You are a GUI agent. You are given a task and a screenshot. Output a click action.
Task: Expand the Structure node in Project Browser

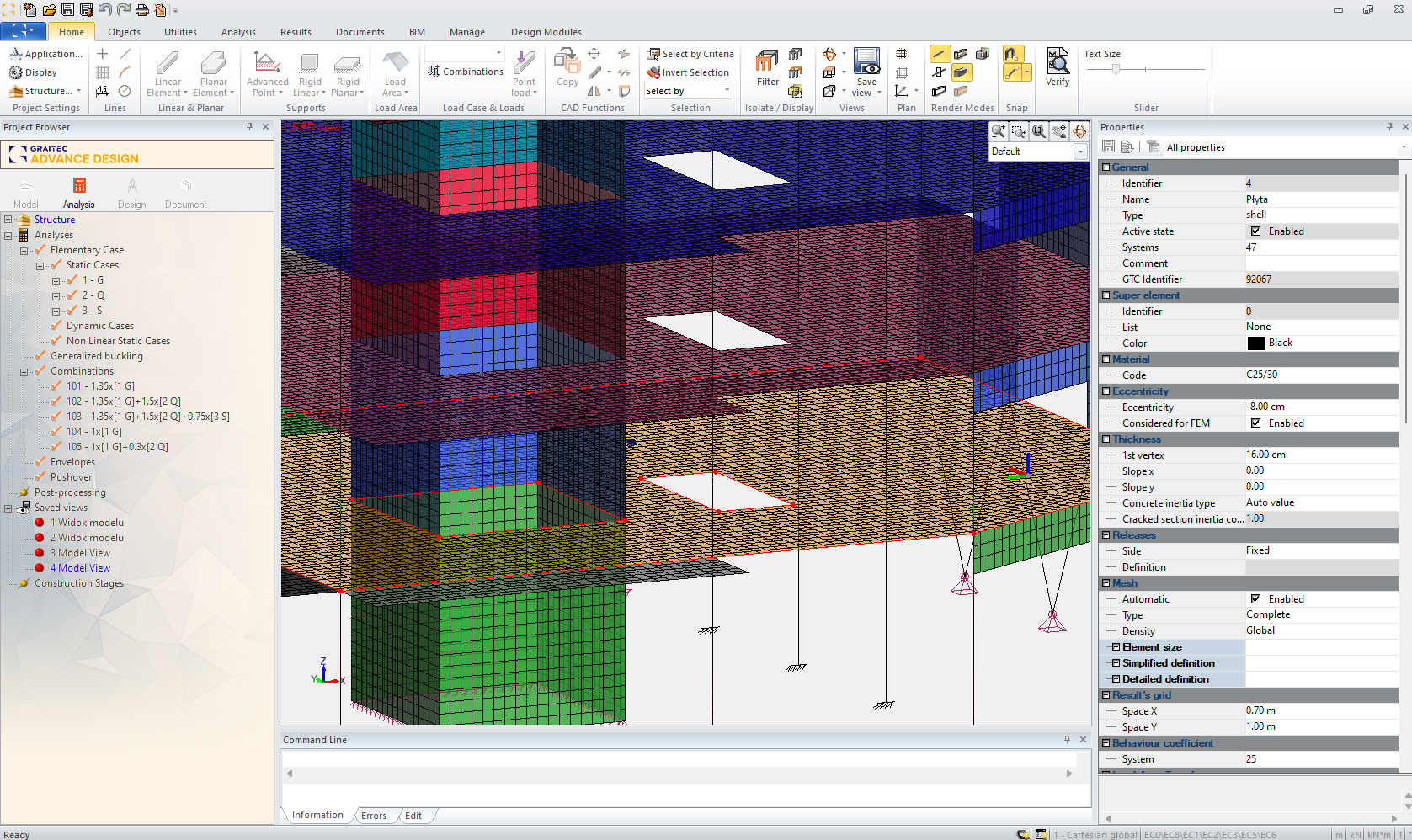(x=8, y=220)
